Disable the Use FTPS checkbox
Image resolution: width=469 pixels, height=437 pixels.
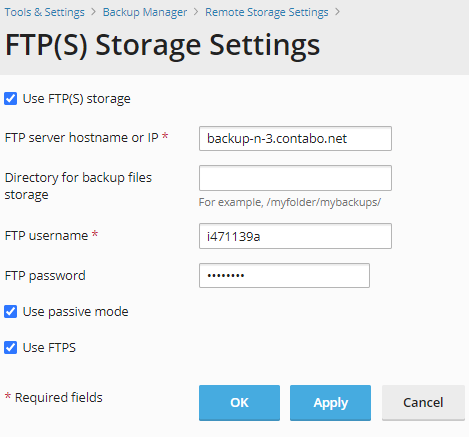tap(10, 348)
